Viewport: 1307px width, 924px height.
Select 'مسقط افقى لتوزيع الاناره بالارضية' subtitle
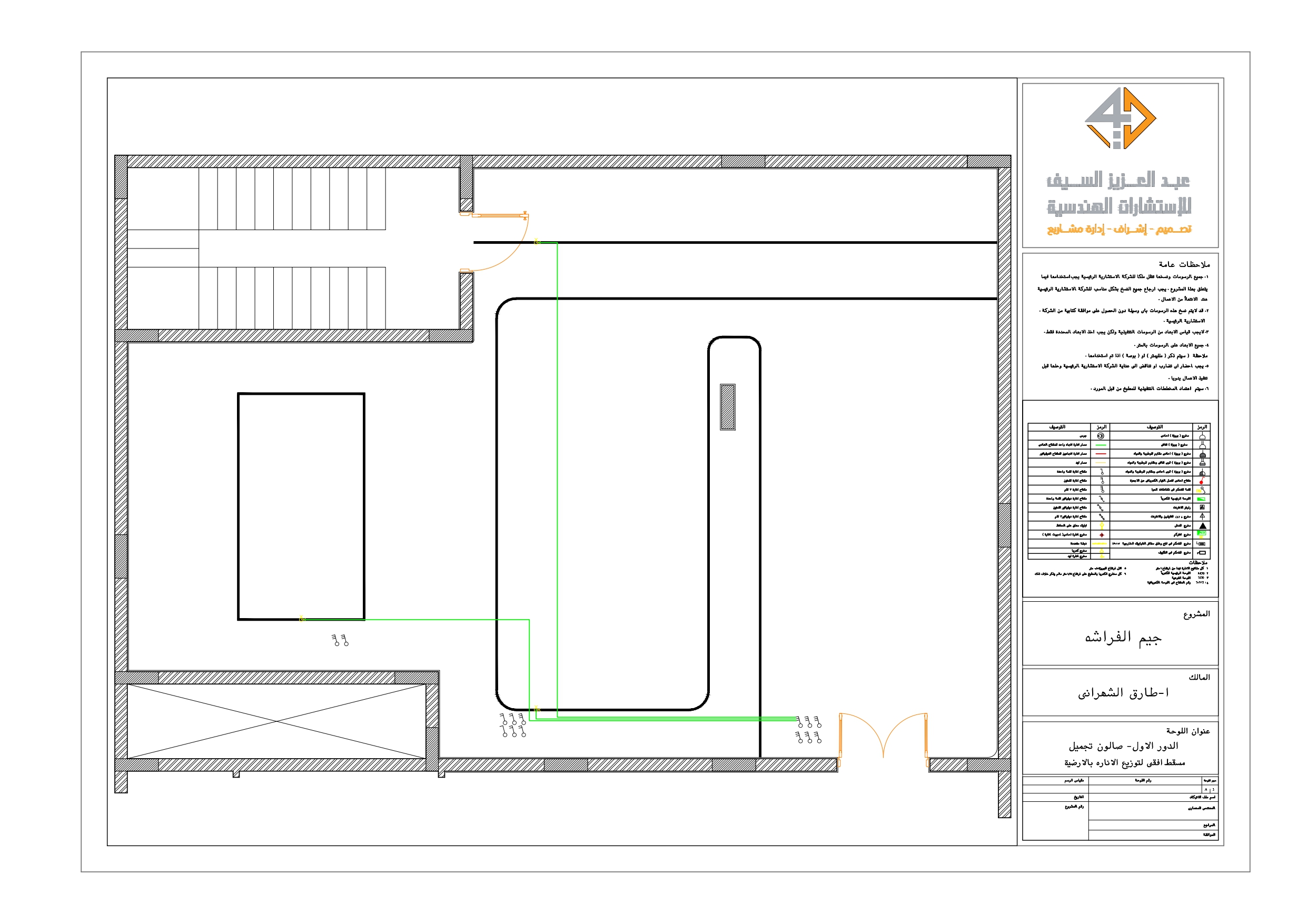(x=1124, y=762)
